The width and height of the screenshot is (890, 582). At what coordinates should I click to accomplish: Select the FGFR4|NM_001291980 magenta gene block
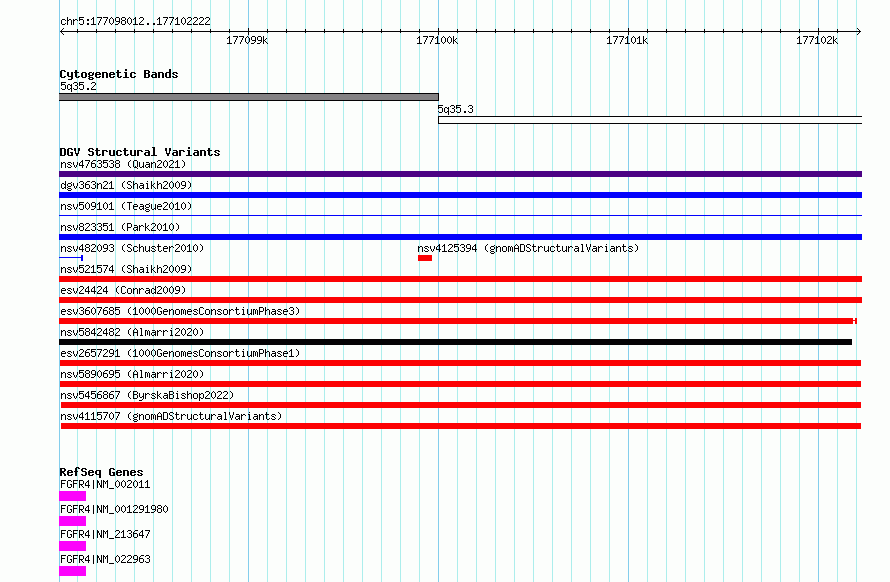73,521
